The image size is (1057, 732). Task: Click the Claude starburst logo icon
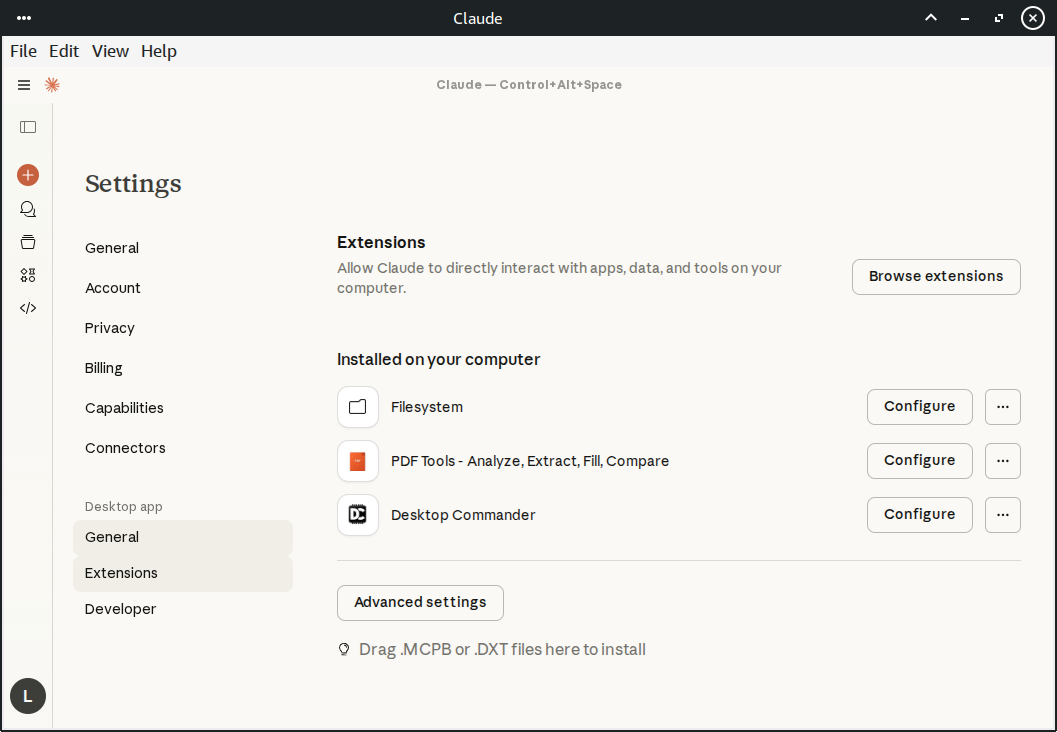[52, 85]
